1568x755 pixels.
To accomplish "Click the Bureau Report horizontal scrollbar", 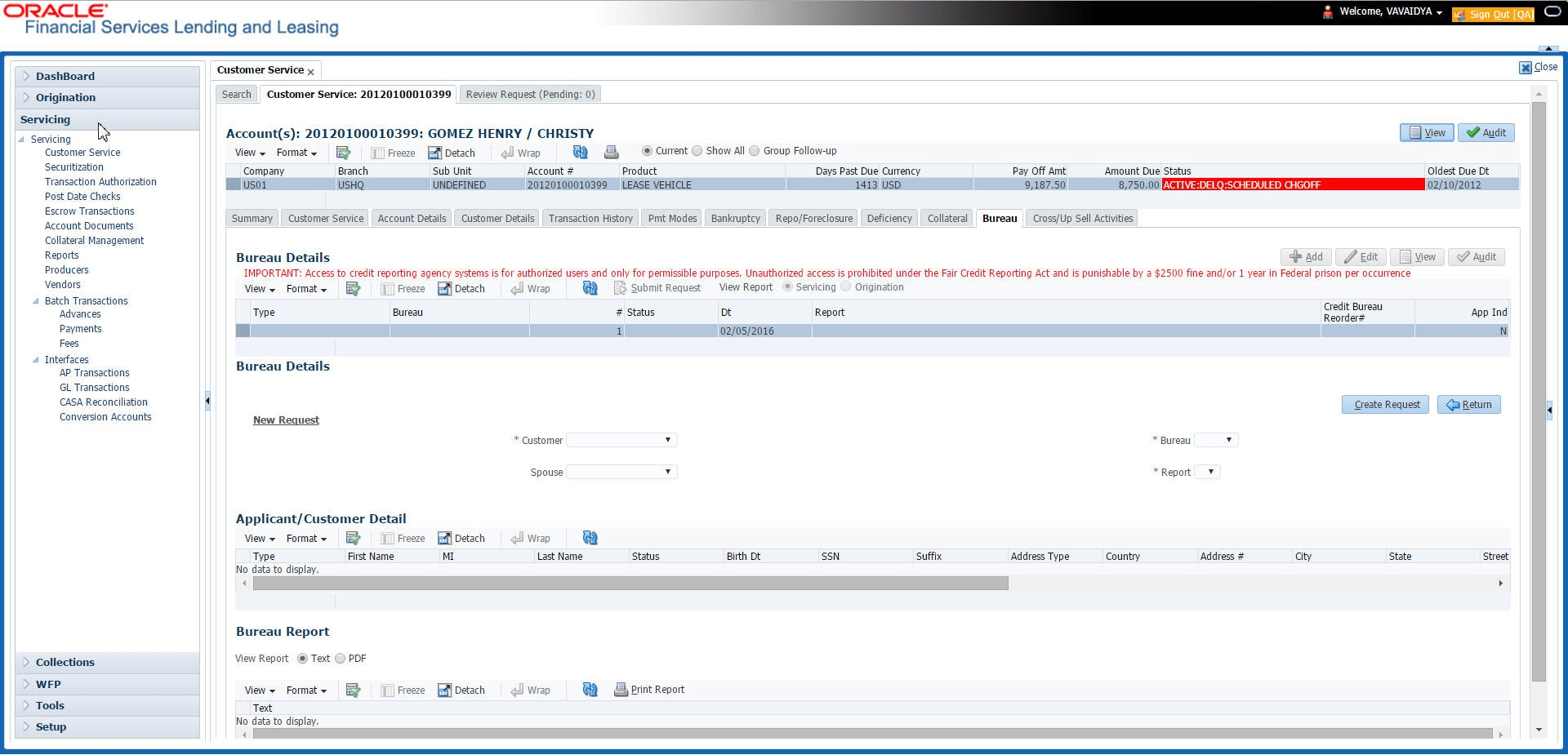I will (x=872, y=734).
